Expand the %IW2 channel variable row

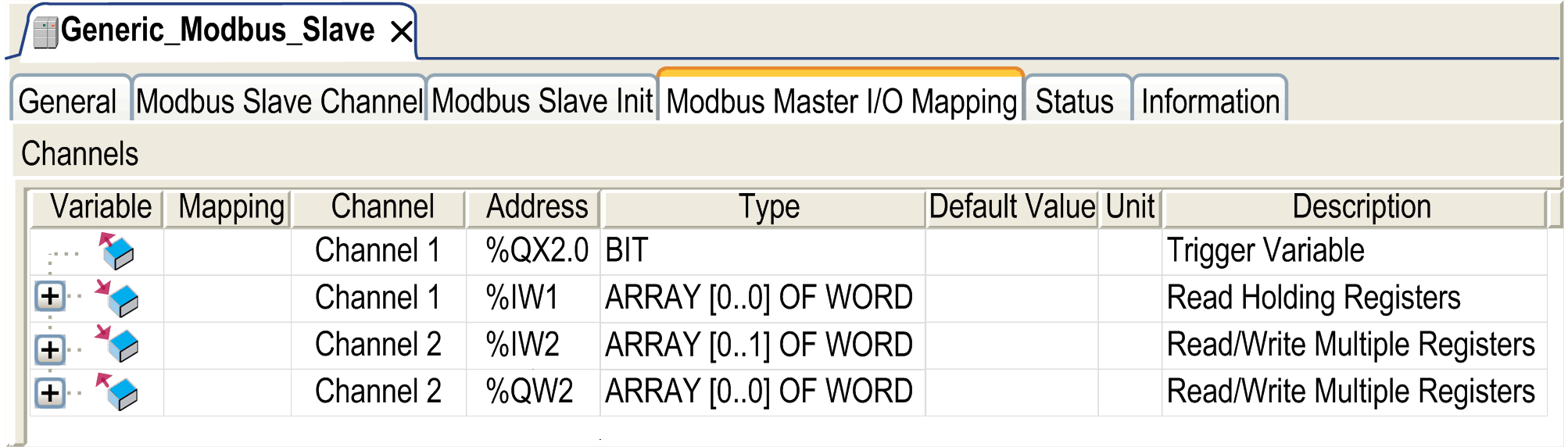(x=50, y=349)
